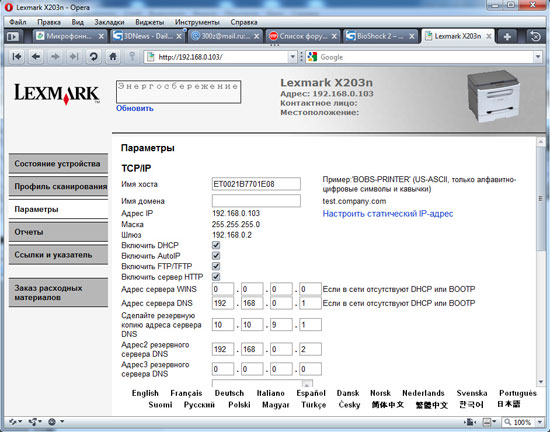Click Настроить статический IP-адрес link

click(x=388, y=214)
